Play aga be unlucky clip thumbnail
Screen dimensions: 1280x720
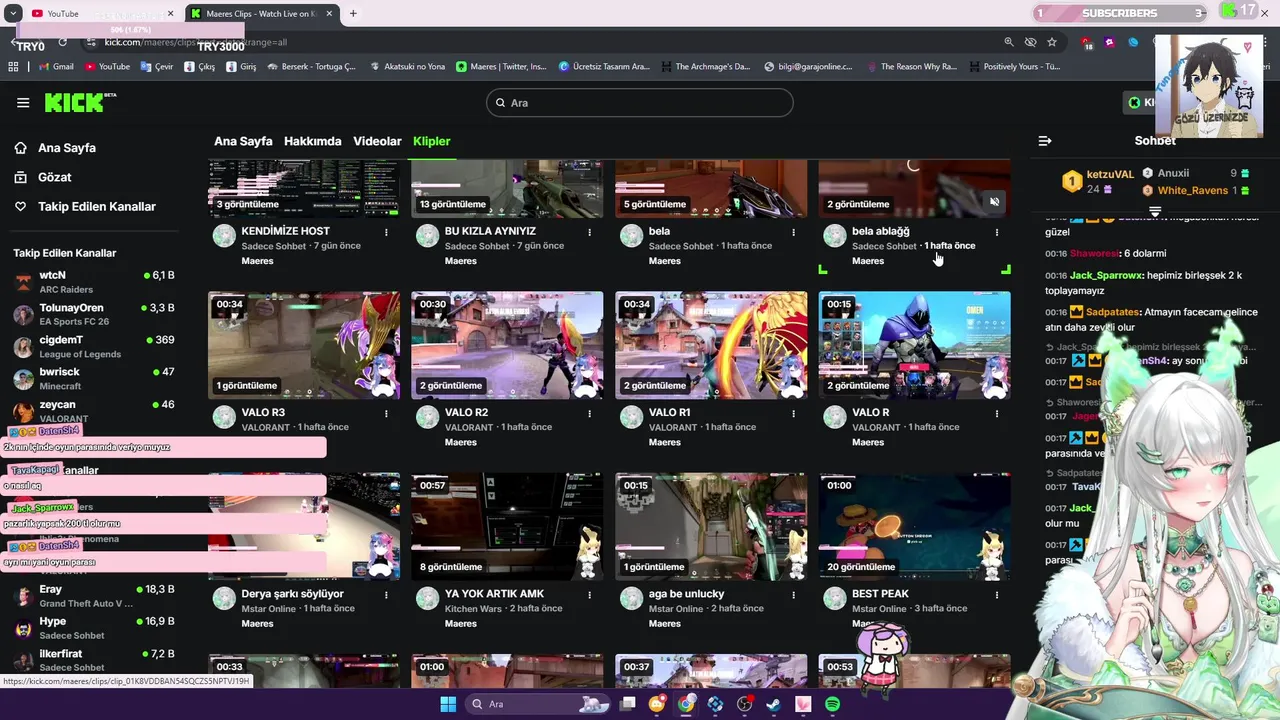click(711, 526)
